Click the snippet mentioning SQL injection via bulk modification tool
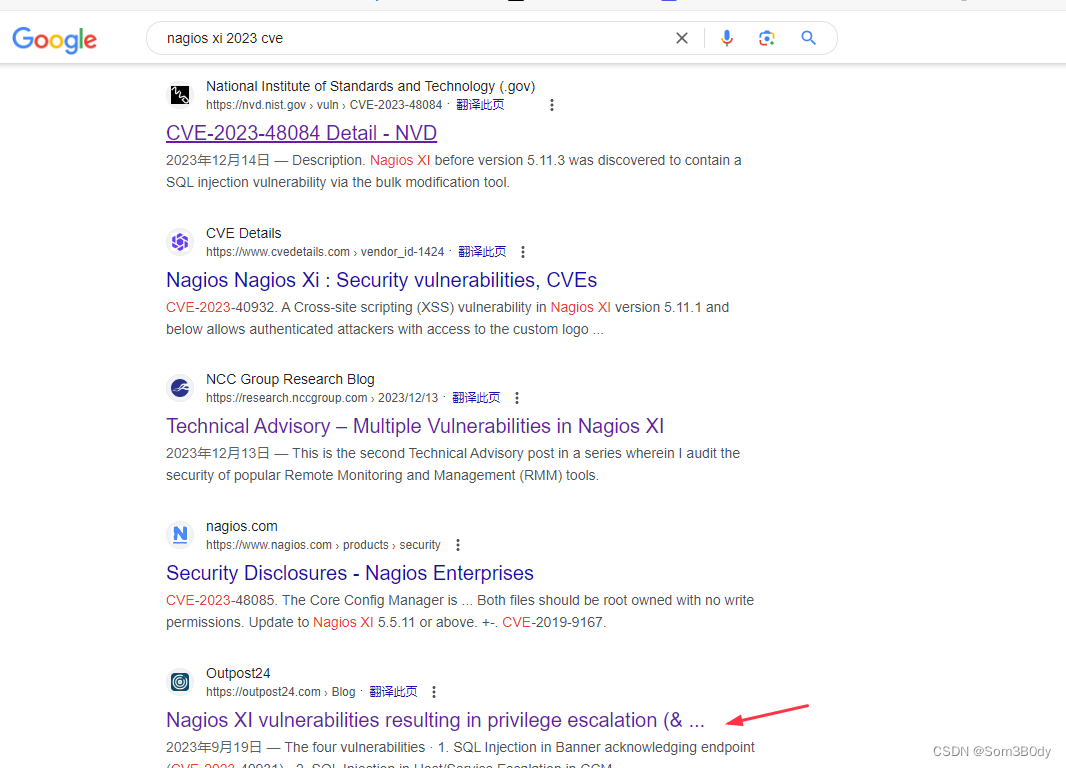 453,171
